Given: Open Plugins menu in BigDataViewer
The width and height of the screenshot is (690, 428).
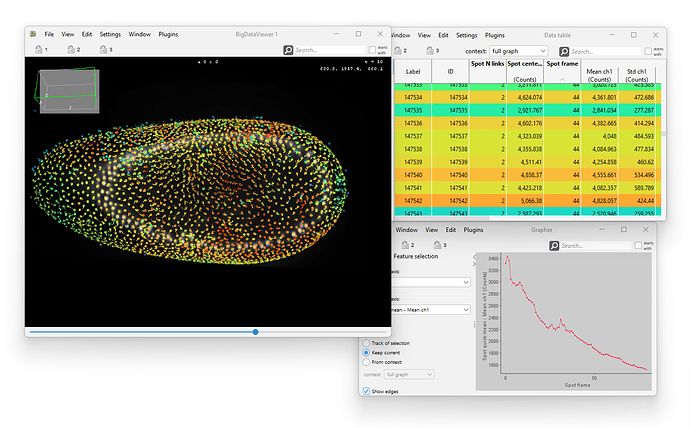Looking at the screenshot, I should pyautogui.click(x=168, y=34).
